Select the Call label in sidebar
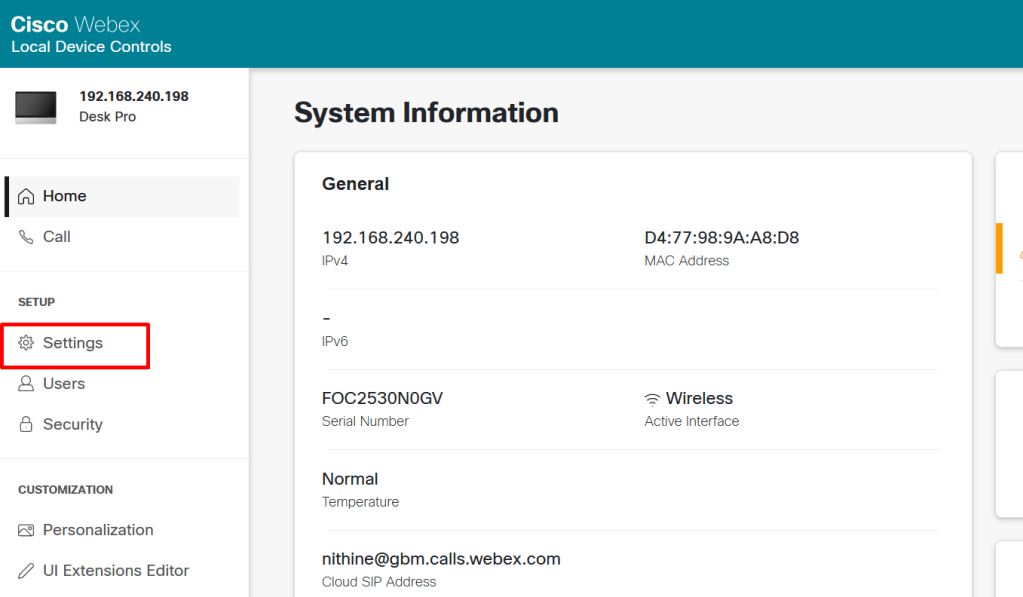Screen dimensions: 1023x597 [x=57, y=237]
